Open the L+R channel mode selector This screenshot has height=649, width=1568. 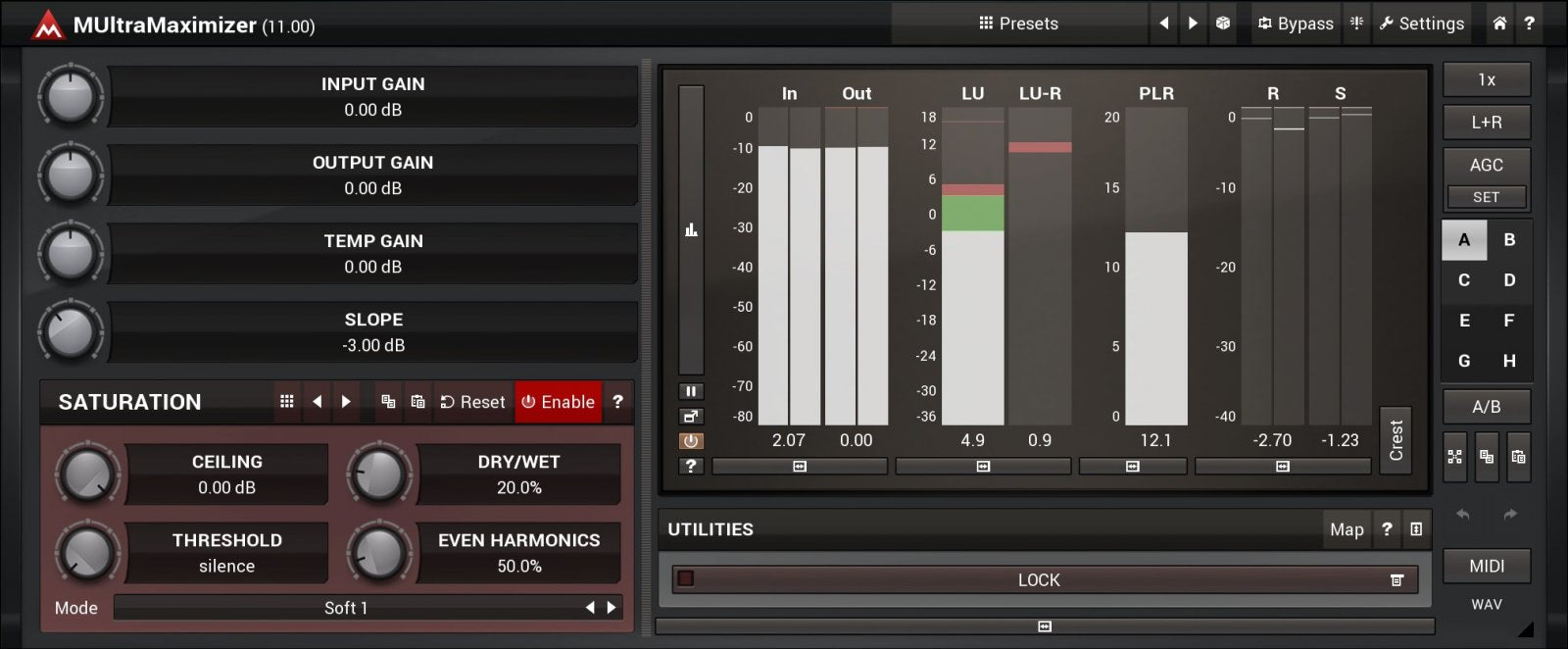1487,123
